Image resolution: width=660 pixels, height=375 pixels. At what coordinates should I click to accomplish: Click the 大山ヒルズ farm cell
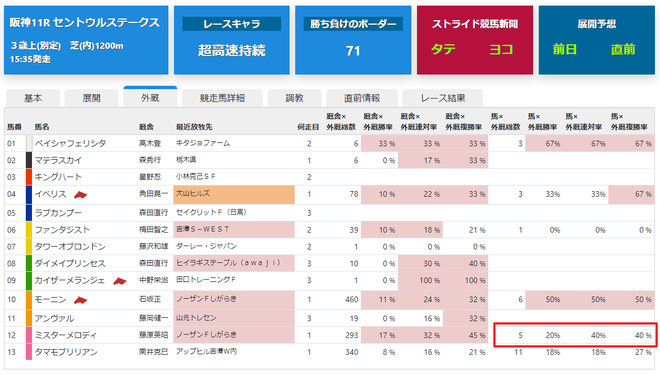click(234, 194)
